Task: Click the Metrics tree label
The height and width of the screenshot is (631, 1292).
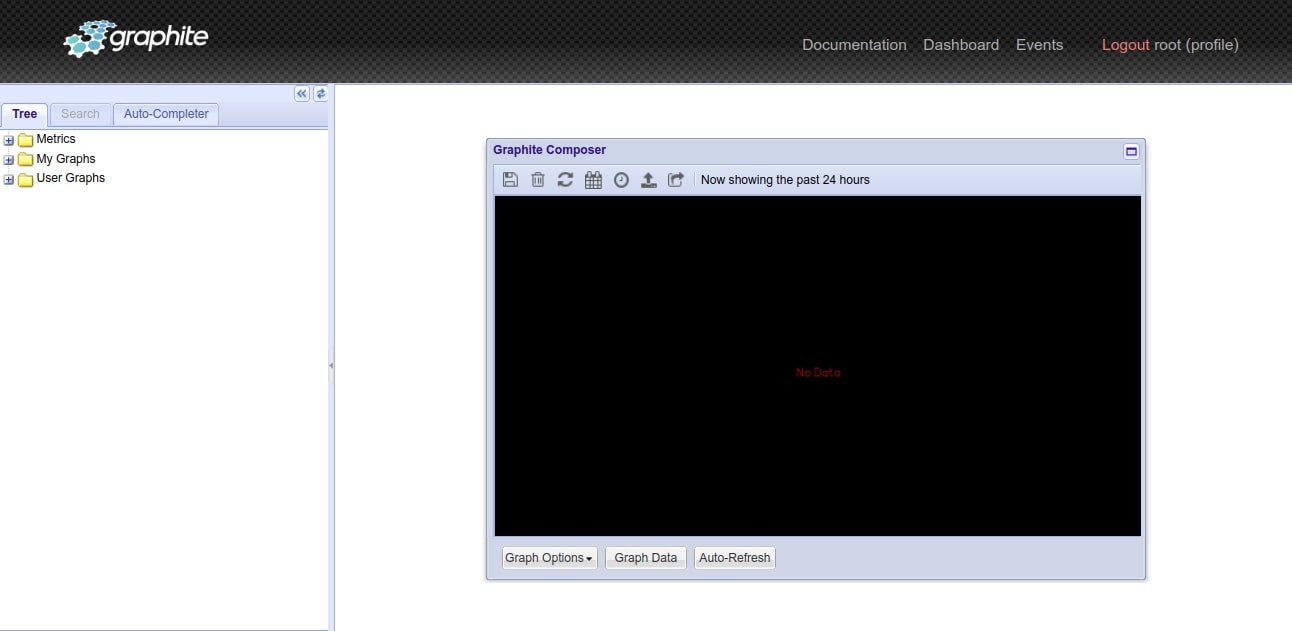Action: tap(56, 139)
